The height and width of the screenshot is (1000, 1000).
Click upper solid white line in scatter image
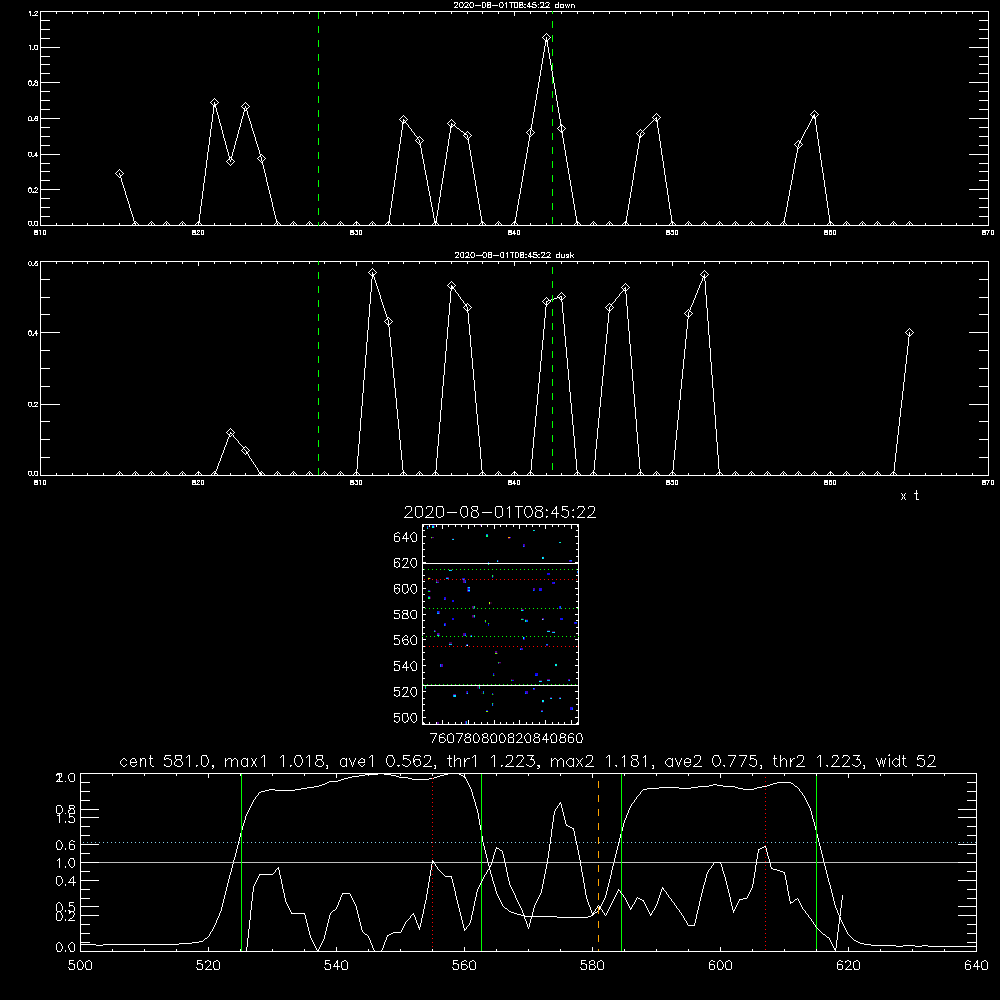pos(500,563)
